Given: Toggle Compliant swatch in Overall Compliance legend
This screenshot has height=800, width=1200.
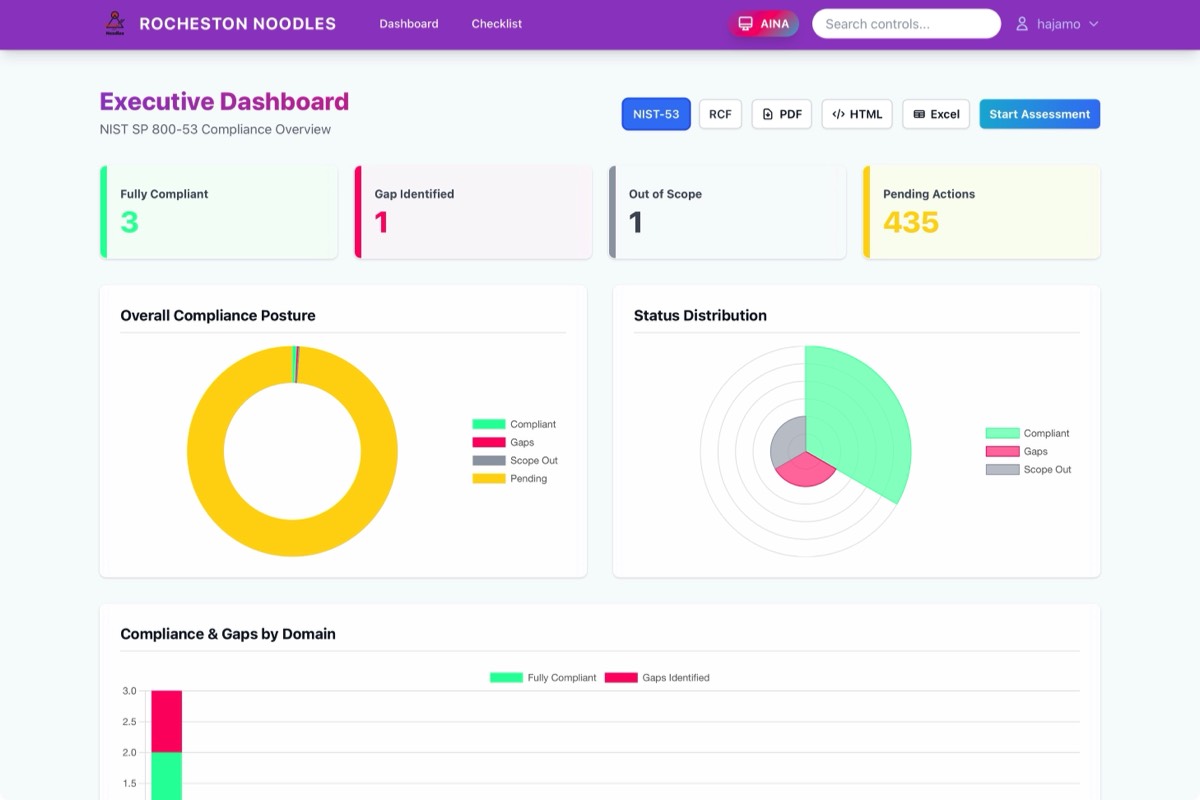Looking at the screenshot, I should [489, 425].
